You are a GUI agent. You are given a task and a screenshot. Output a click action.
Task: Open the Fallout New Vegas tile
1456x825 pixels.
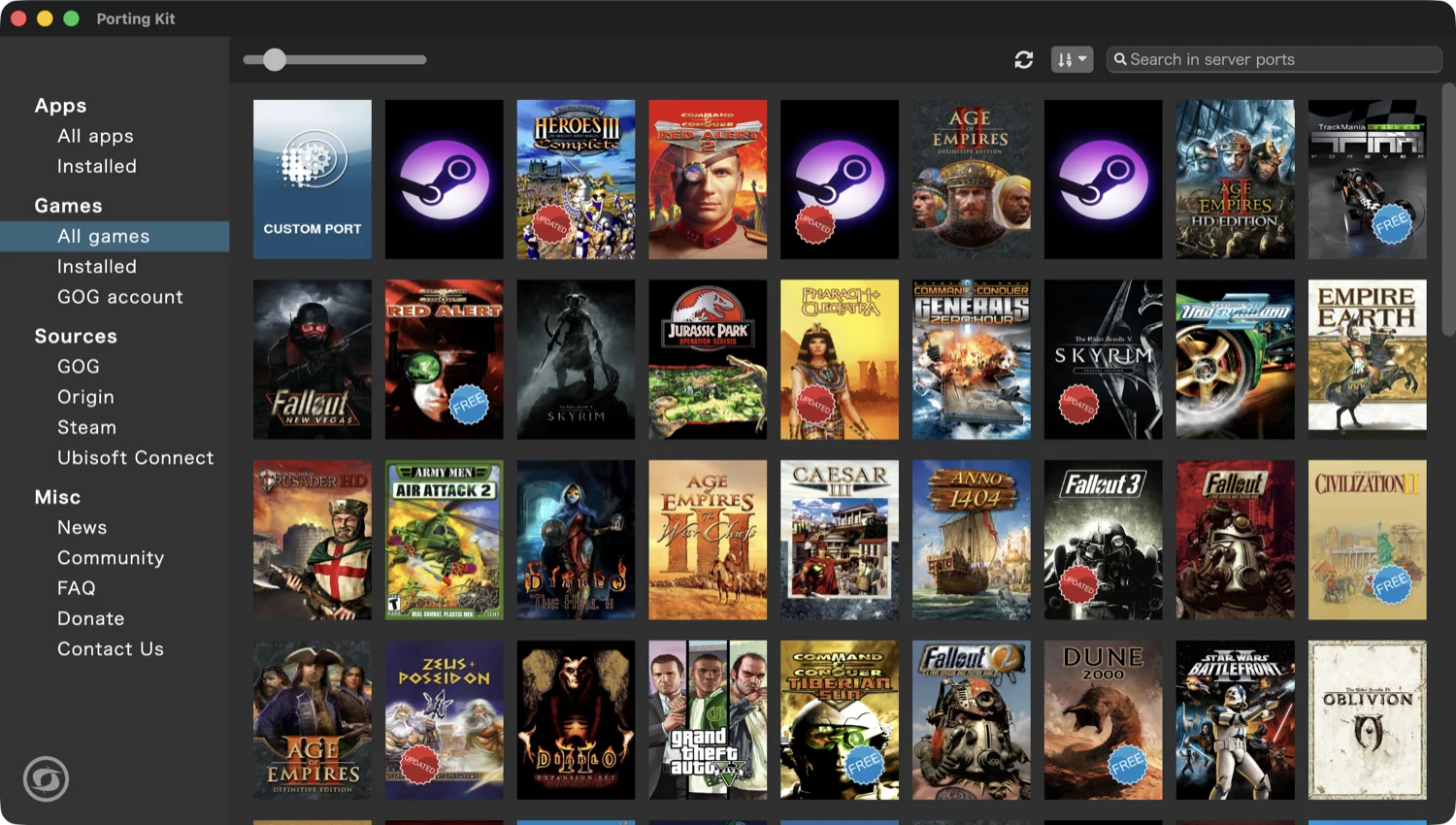(x=313, y=360)
